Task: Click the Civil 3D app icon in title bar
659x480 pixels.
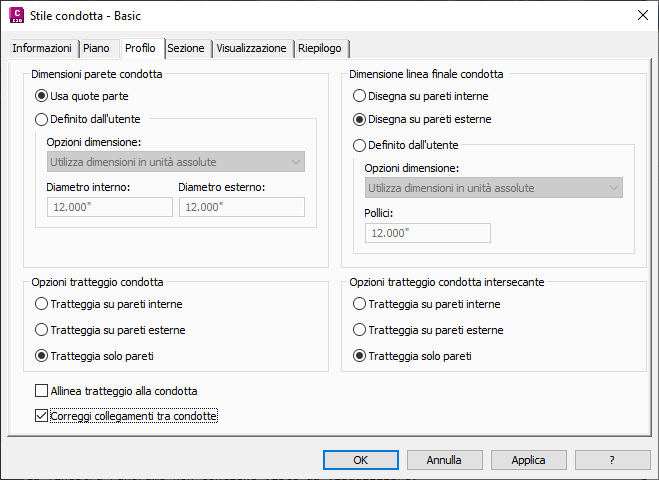Action: 16,15
